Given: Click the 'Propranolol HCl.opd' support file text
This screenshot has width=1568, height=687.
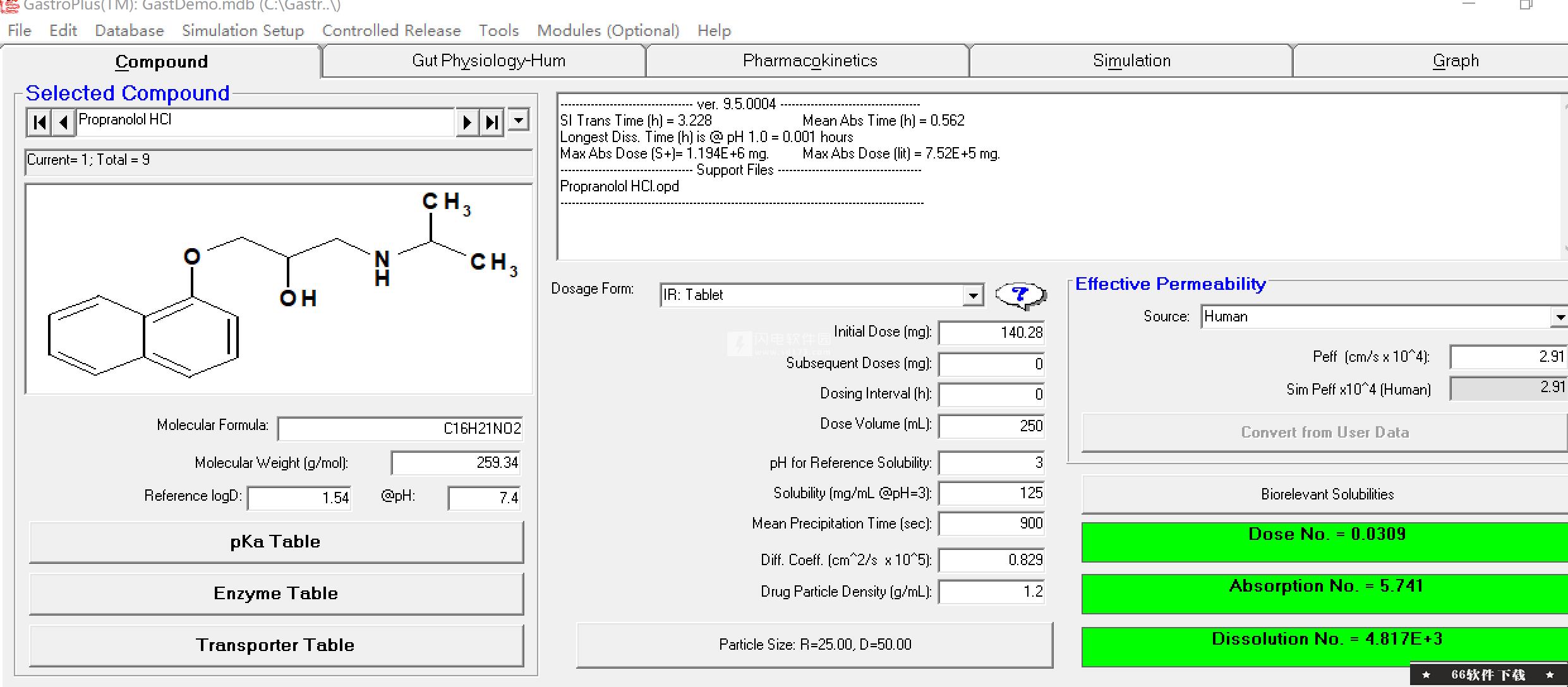Looking at the screenshot, I should tap(619, 187).
